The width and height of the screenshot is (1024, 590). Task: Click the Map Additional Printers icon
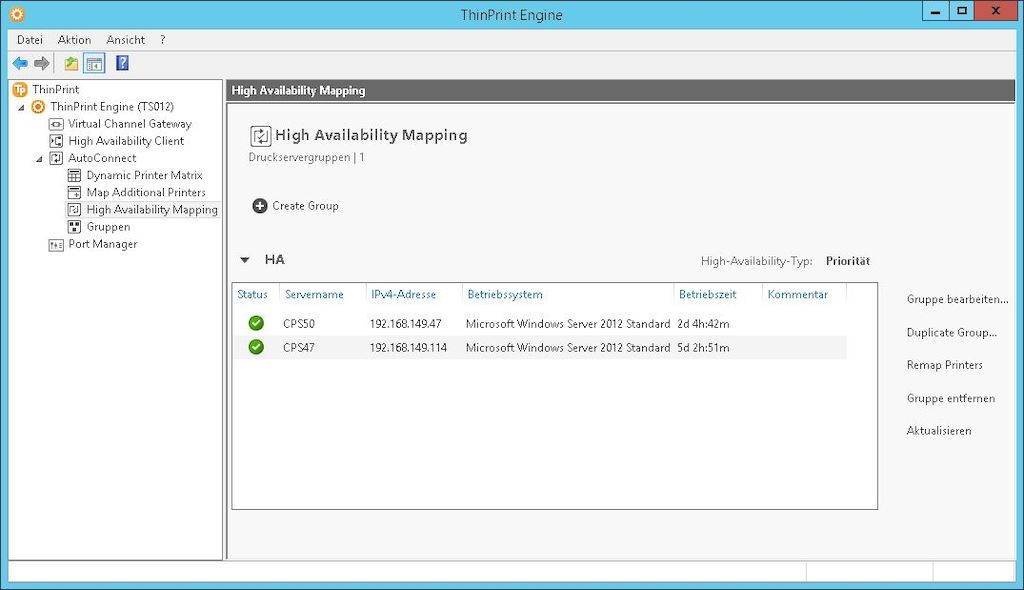(74, 192)
